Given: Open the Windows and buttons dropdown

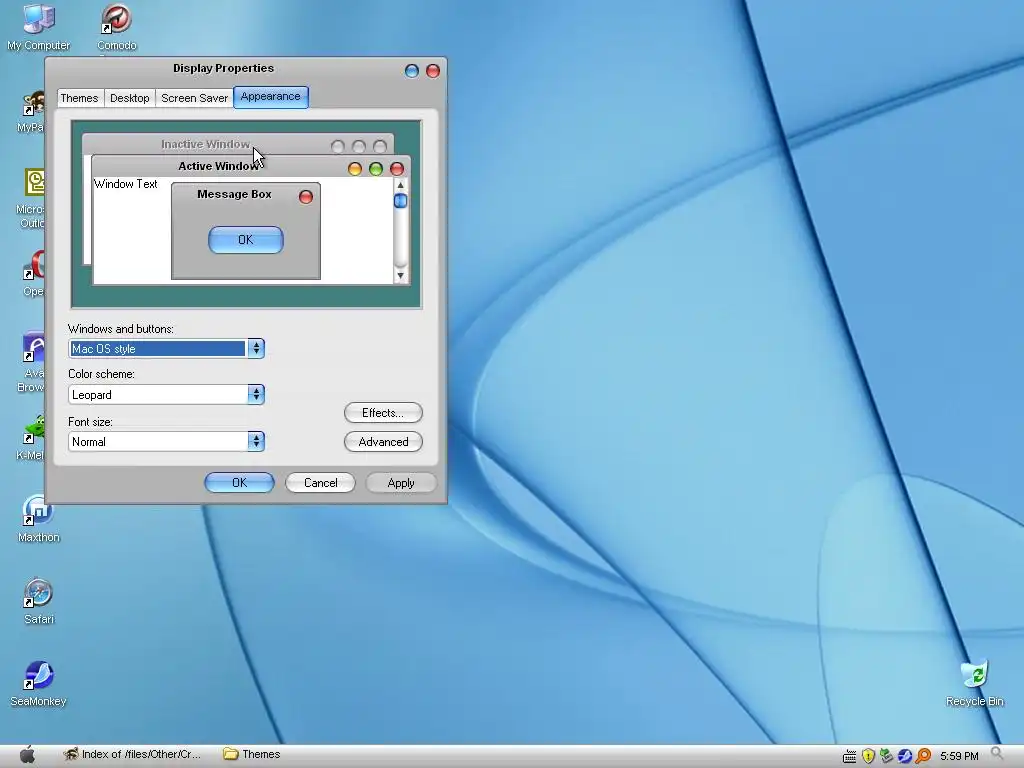Looking at the screenshot, I should (x=166, y=349).
